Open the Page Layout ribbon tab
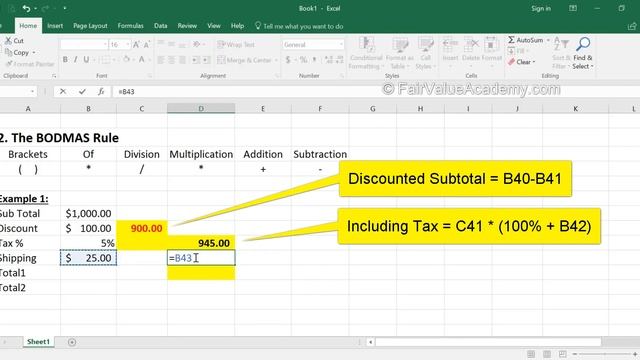640x360 pixels. point(90,26)
